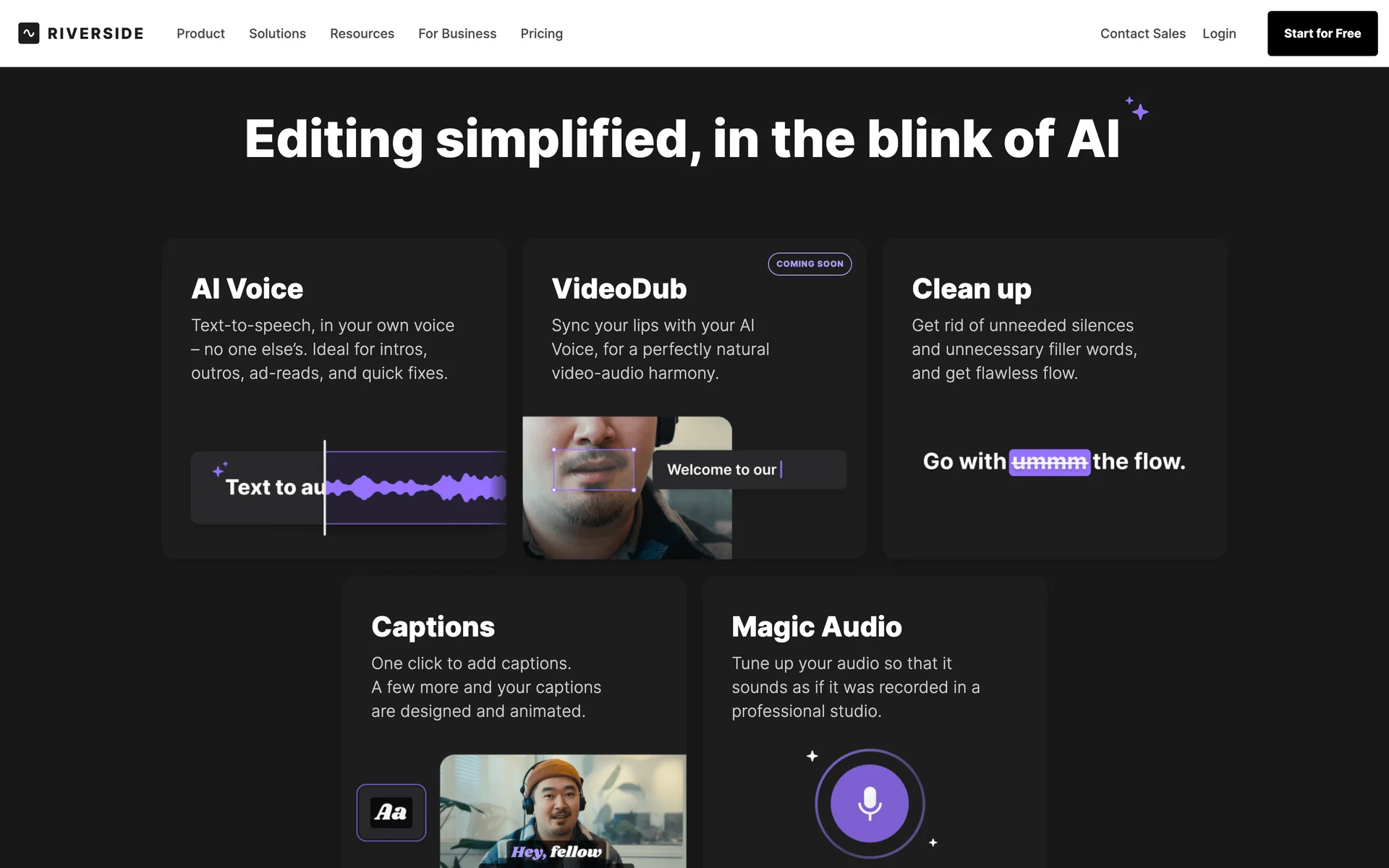Click the lip-tracking selection box on the face

(x=593, y=469)
